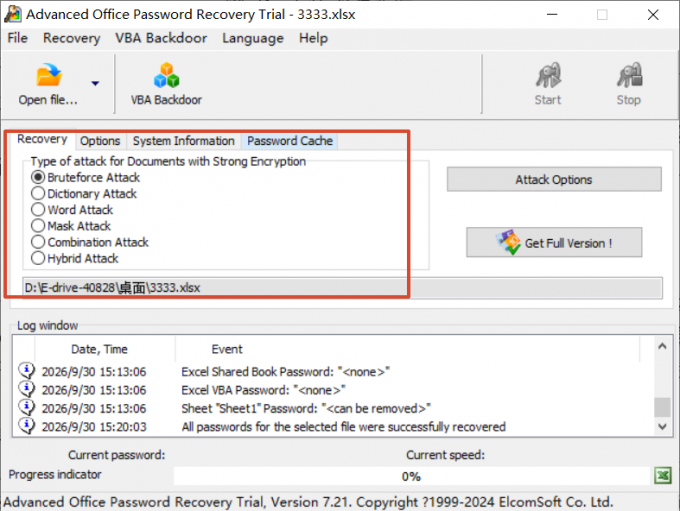
Task: Select the Bruteforce Attack radio button
Action: click(x=38, y=177)
